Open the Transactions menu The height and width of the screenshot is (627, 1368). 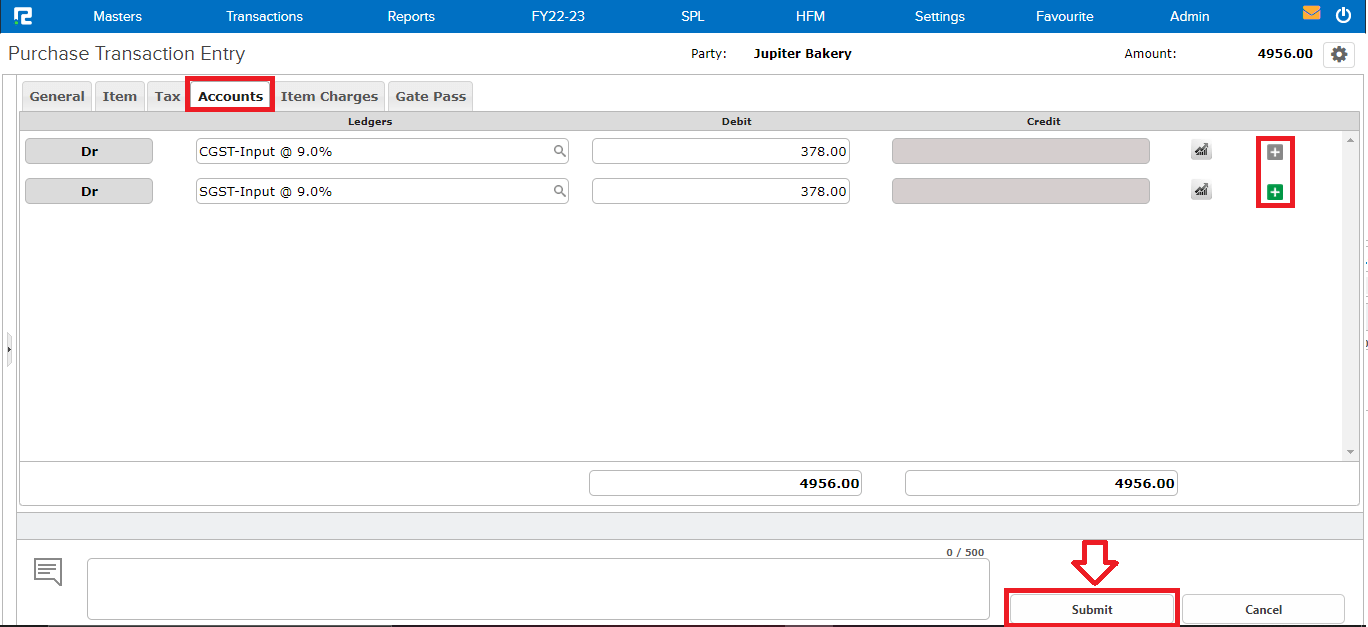(264, 16)
